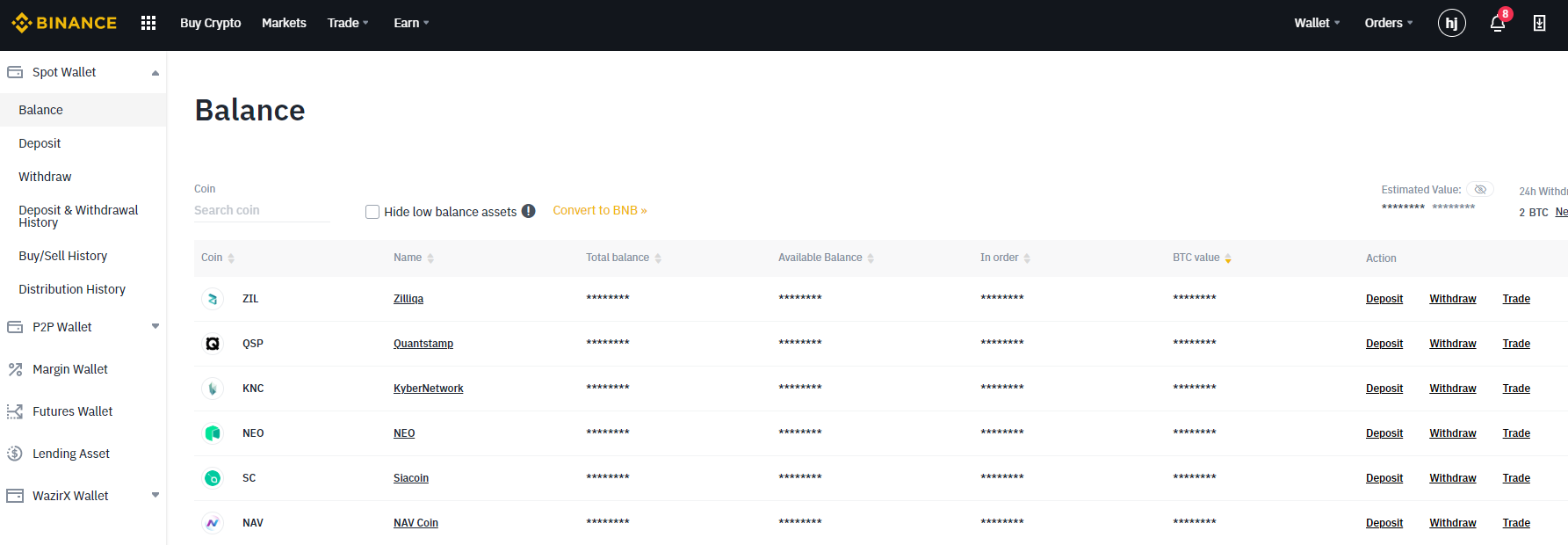Click the low balance info icon

[529, 211]
